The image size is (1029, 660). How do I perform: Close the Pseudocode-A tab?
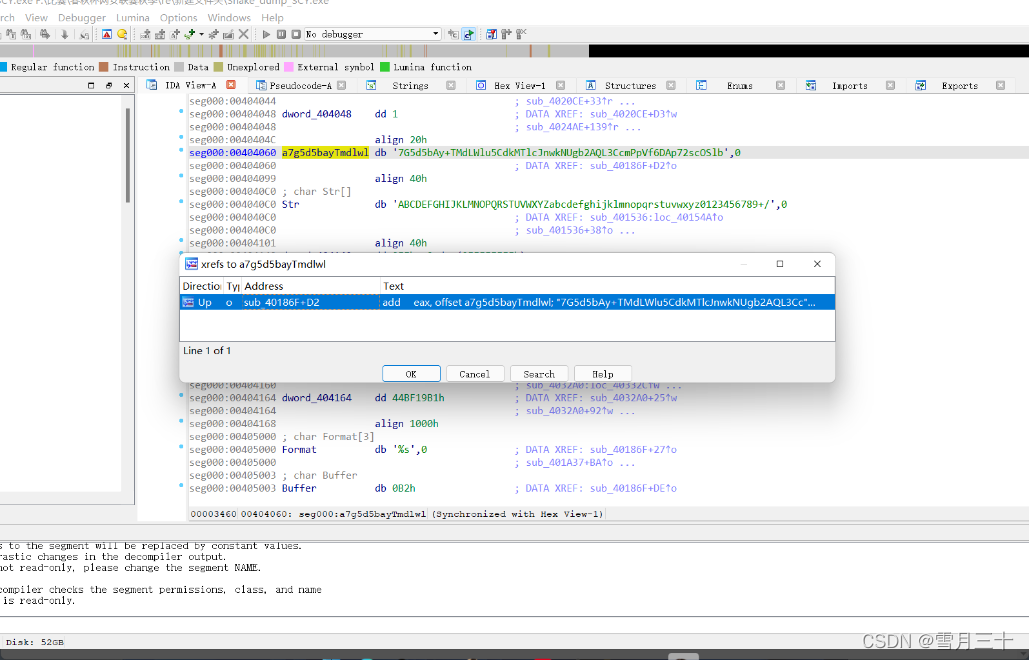[x=341, y=85]
